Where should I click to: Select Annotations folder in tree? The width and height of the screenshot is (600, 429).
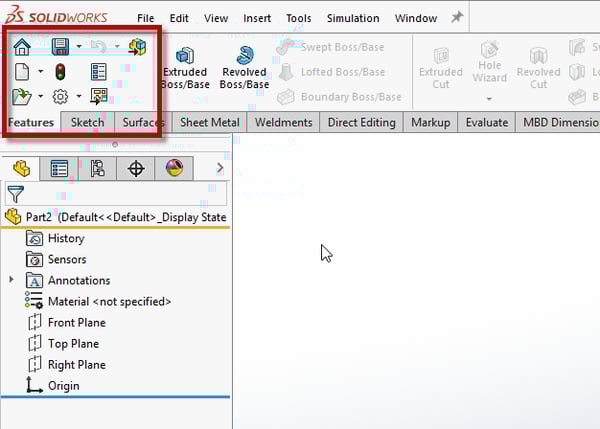[68, 281]
